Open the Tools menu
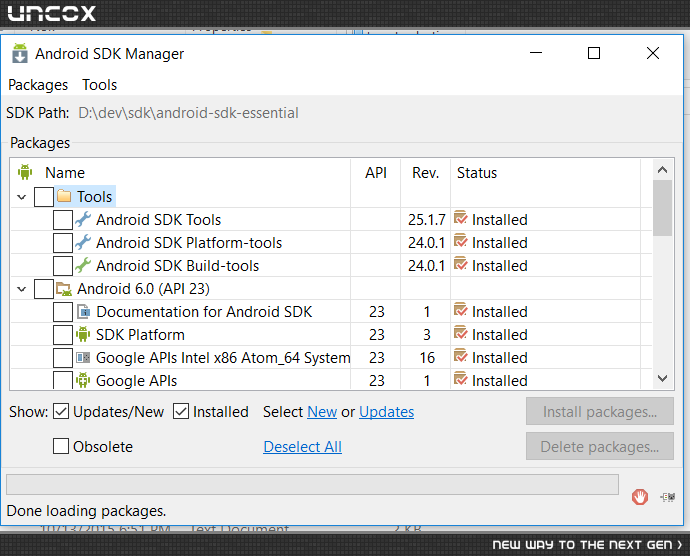This screenshot has height=556, width=690. [100, 85]
